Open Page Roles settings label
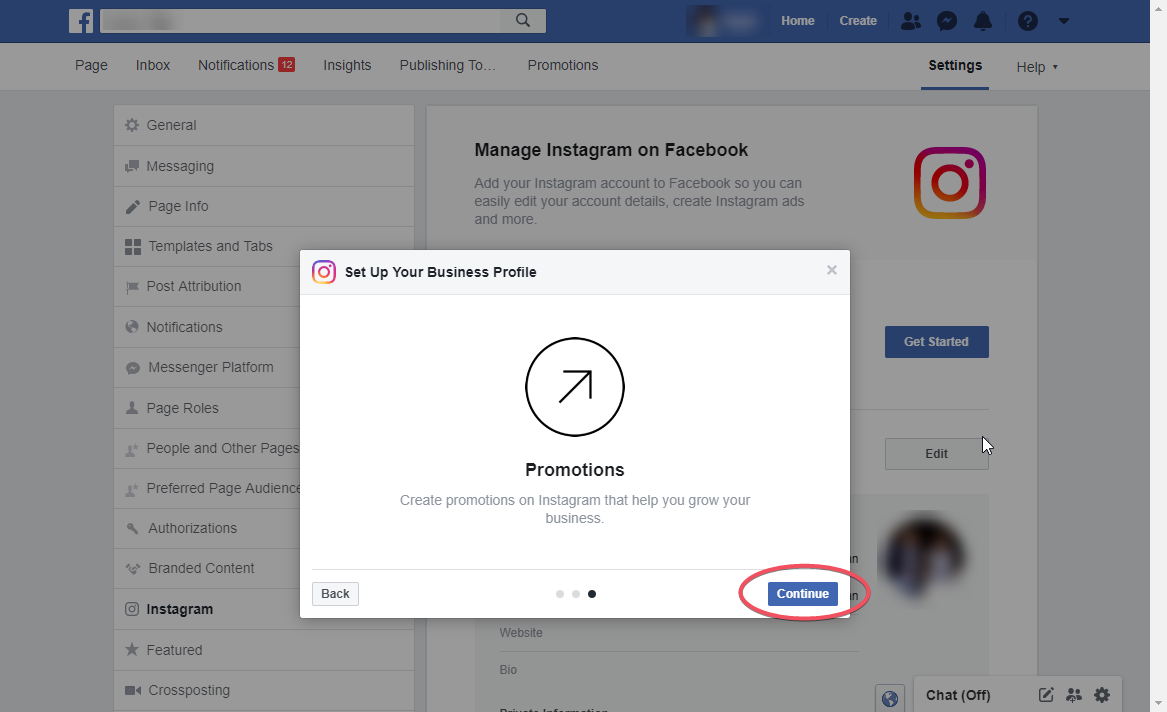This screenshot has height=712, width=1167. 182,408
